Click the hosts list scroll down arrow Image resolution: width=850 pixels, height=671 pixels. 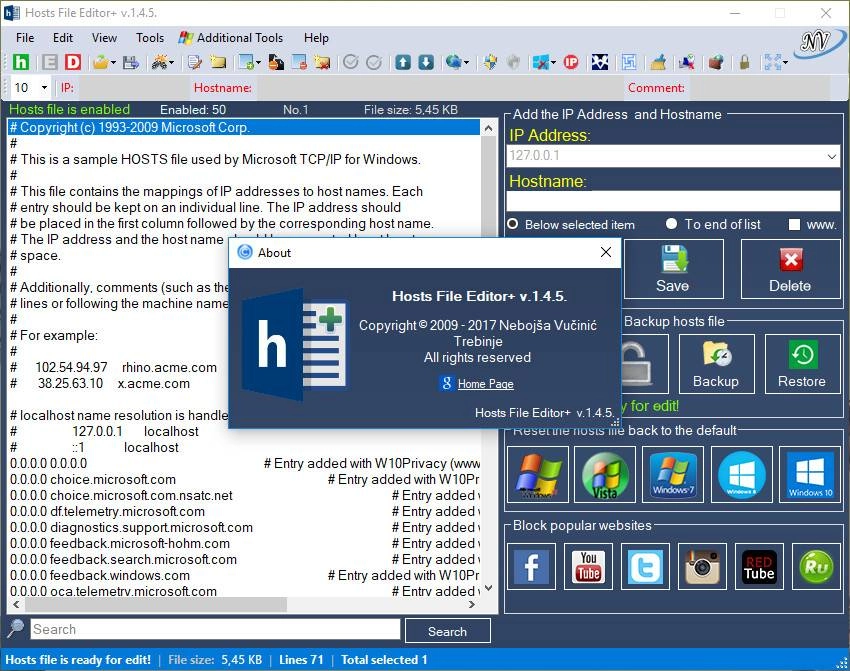[x=488, y=588]
